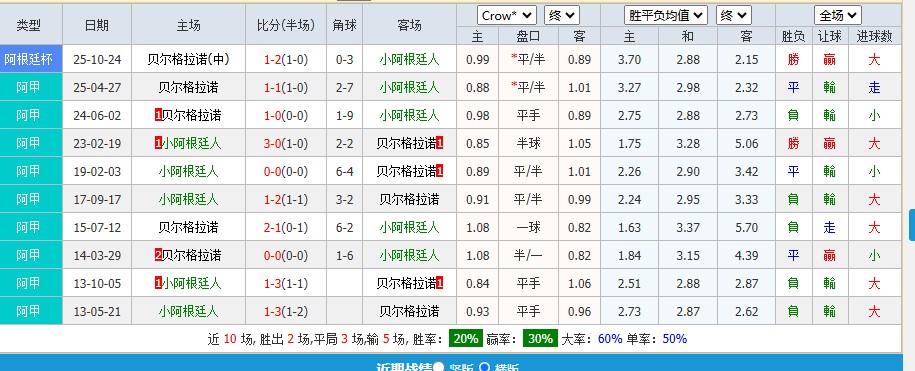
Task: Click home team 贝尔格拉诺 on 14-03-29
Action: tap(191, 256)
